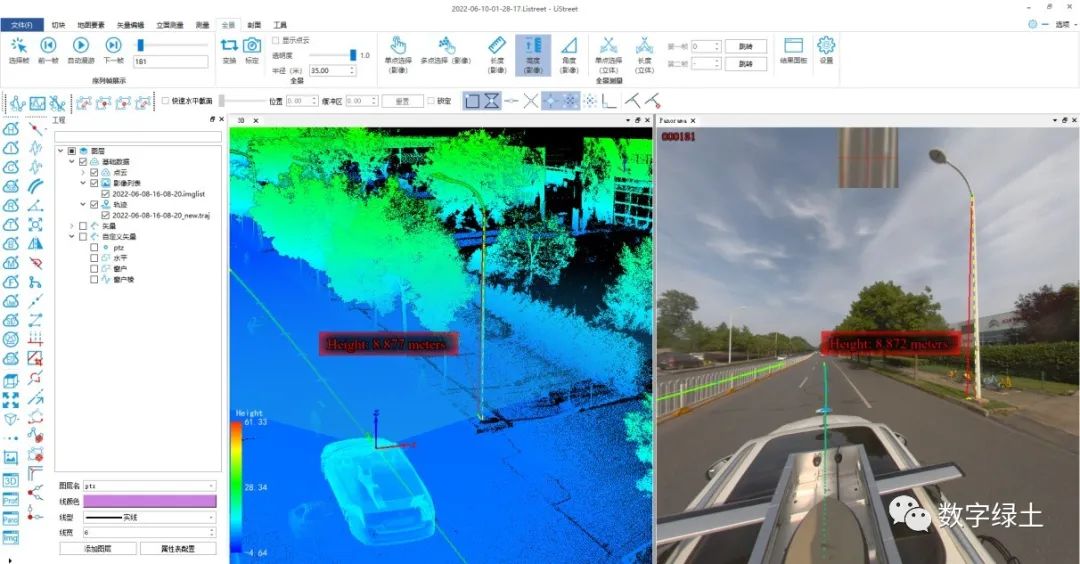Open the 图层名 layer name dropdown
Image resolution: width=1080 pixels, height=564 pixels.
pos(150,486)
